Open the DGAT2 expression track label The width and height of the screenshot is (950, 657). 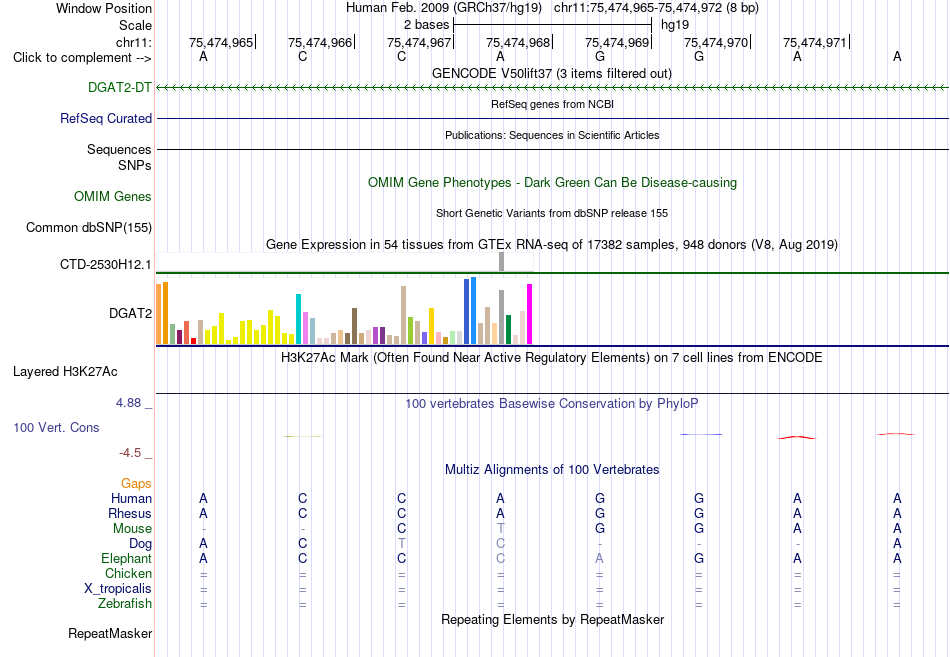[130, 313]
